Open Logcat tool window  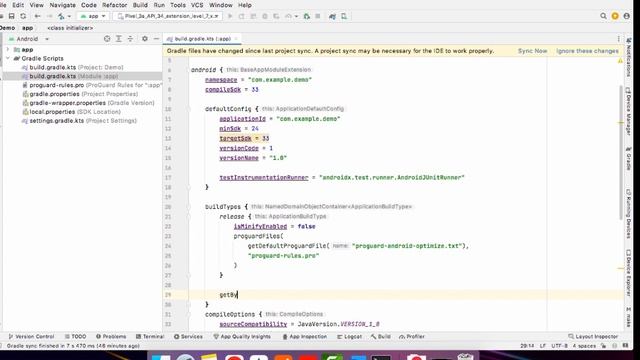[x=349, y=337]
